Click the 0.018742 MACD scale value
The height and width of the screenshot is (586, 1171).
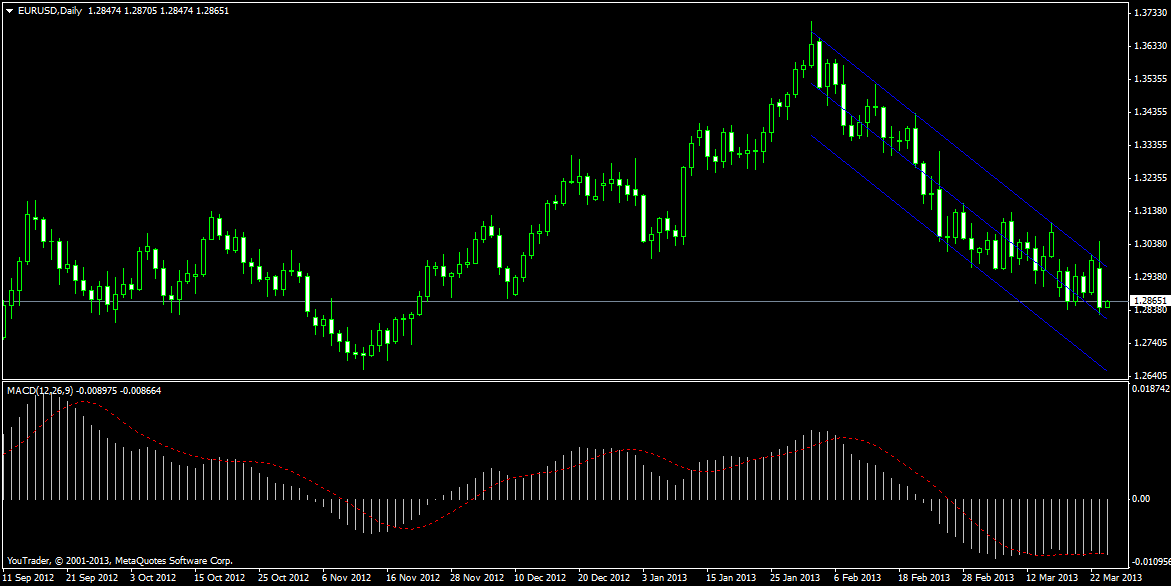[1149, 388]
